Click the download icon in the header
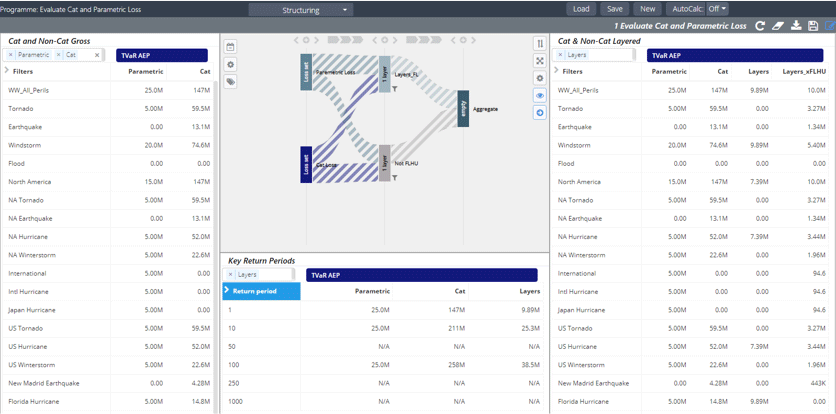This screenshot has height=414, width=836. pos(796,26)
